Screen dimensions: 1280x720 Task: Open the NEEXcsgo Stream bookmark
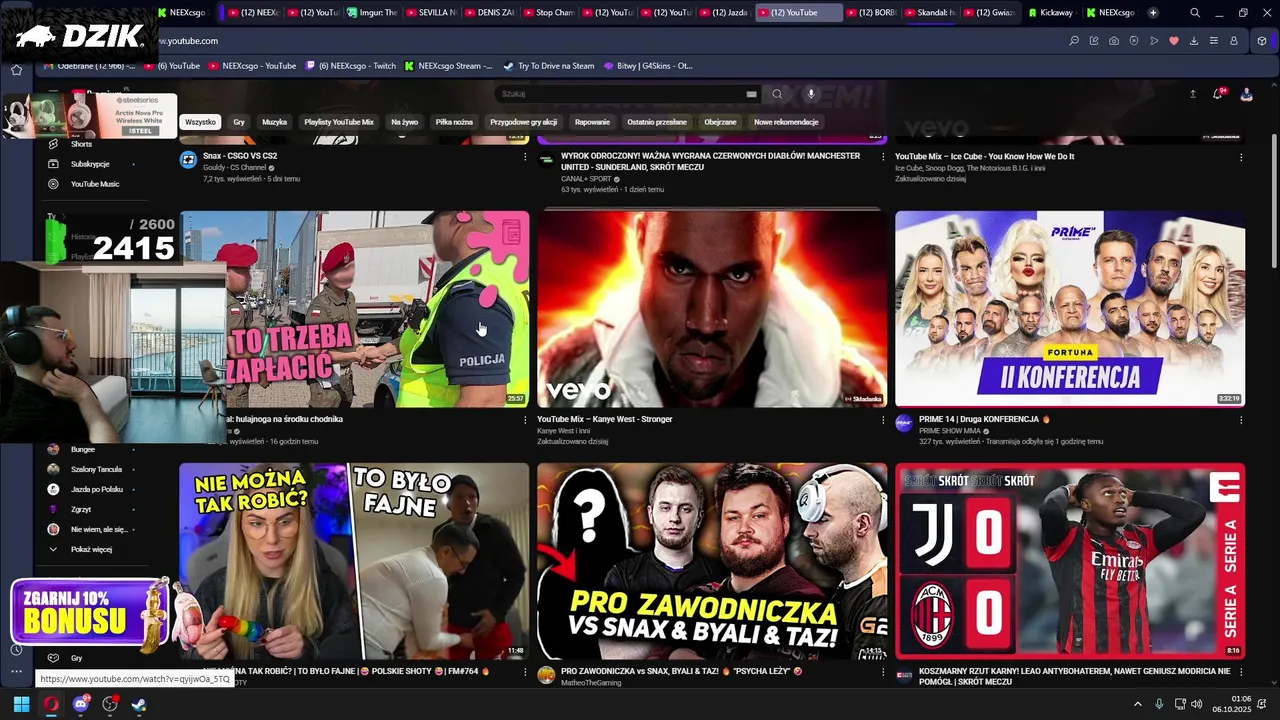pos(449,66)
